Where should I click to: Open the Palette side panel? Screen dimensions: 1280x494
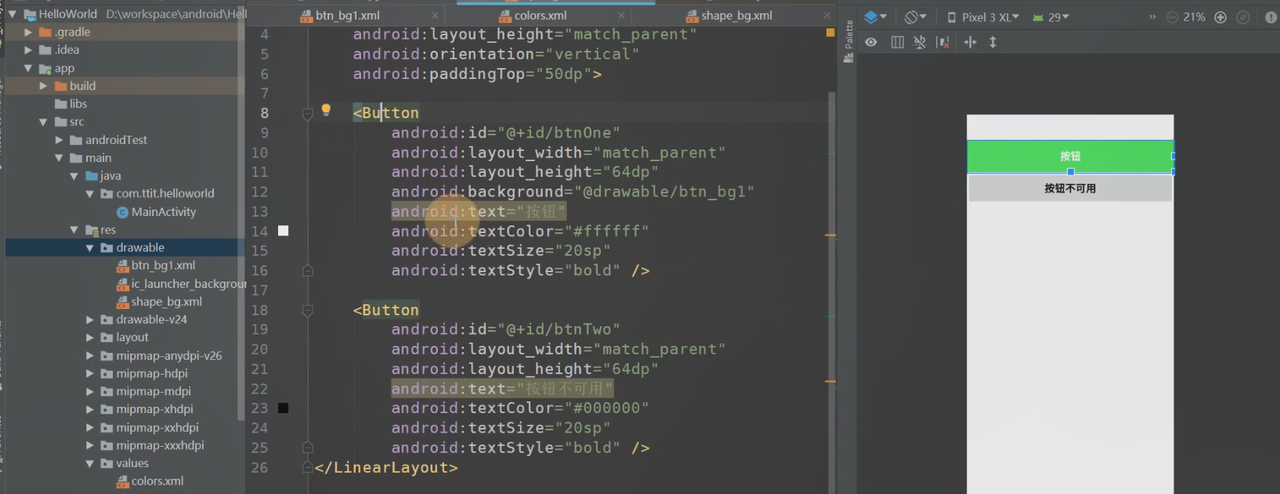tap(849, 41)
